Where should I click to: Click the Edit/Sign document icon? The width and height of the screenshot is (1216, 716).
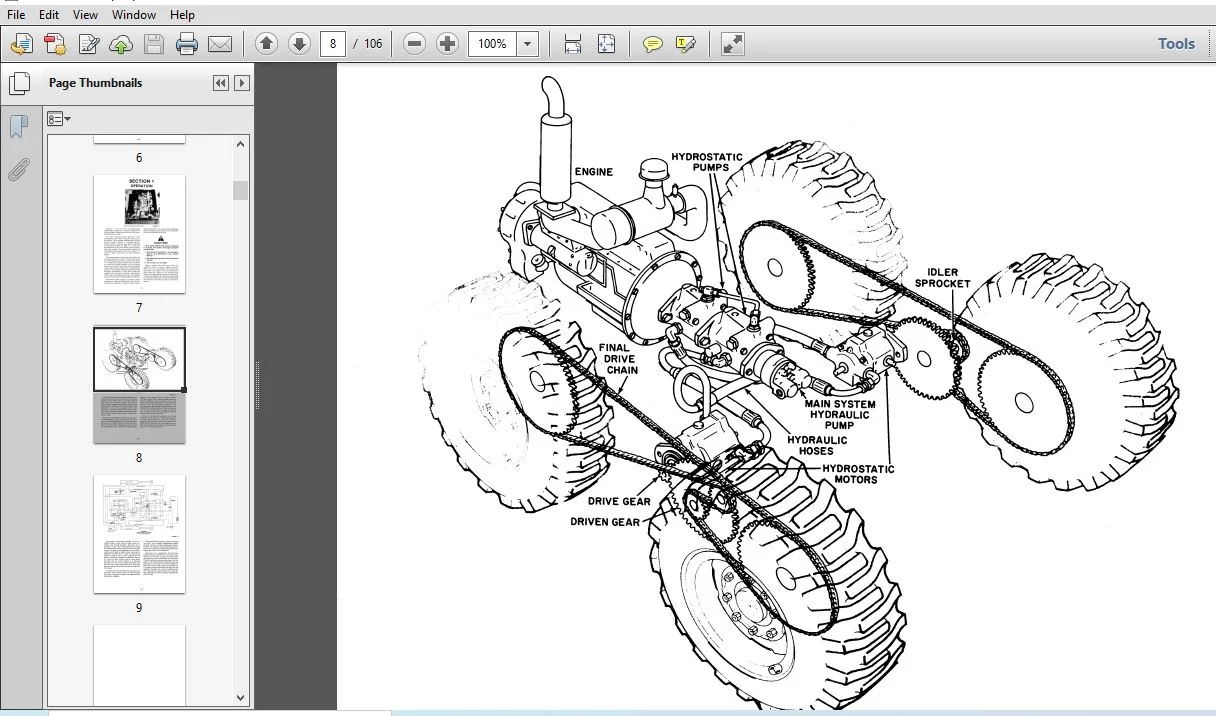[89, 44]
